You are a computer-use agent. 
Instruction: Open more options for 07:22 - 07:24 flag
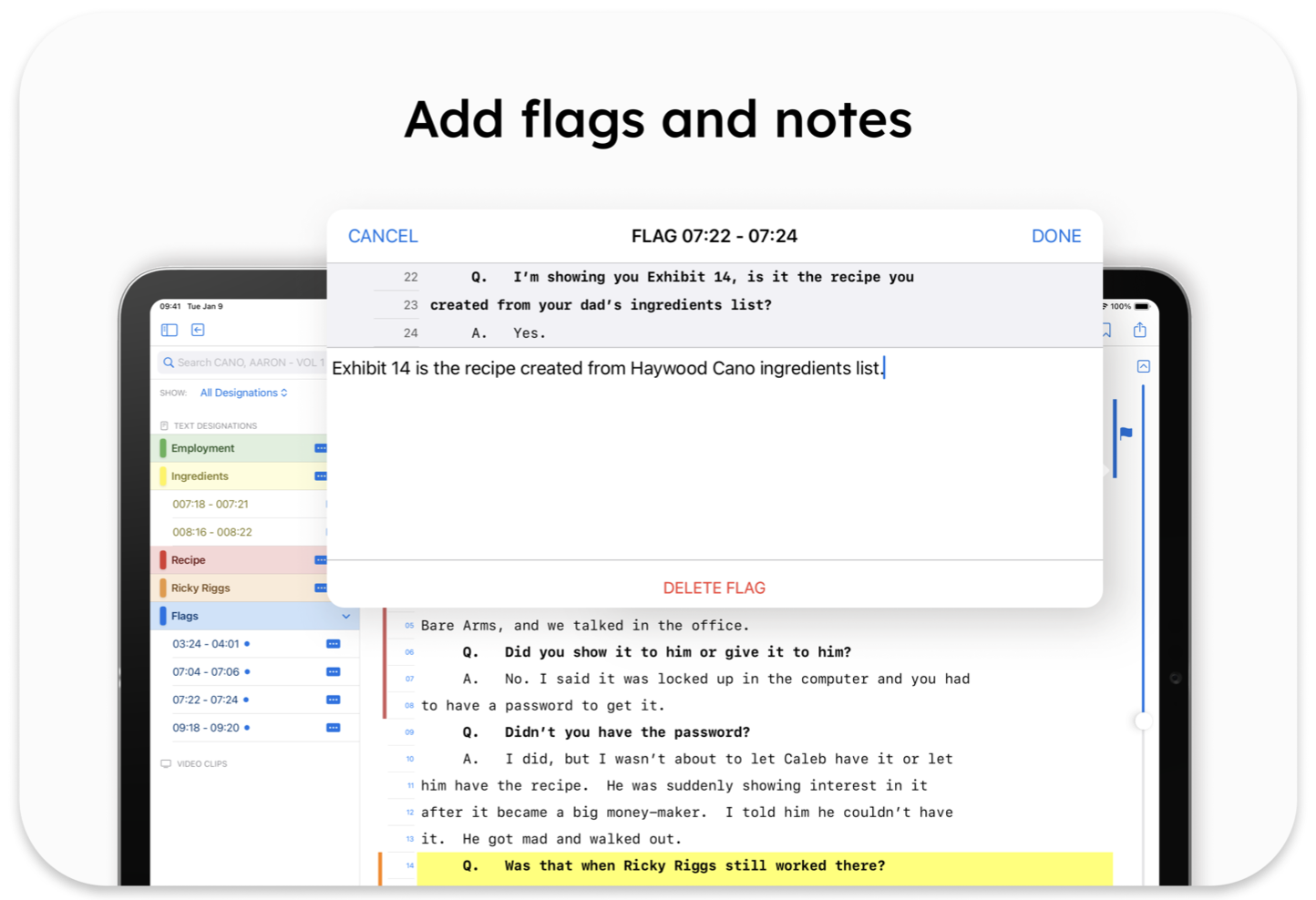click(x=333, y=701)
